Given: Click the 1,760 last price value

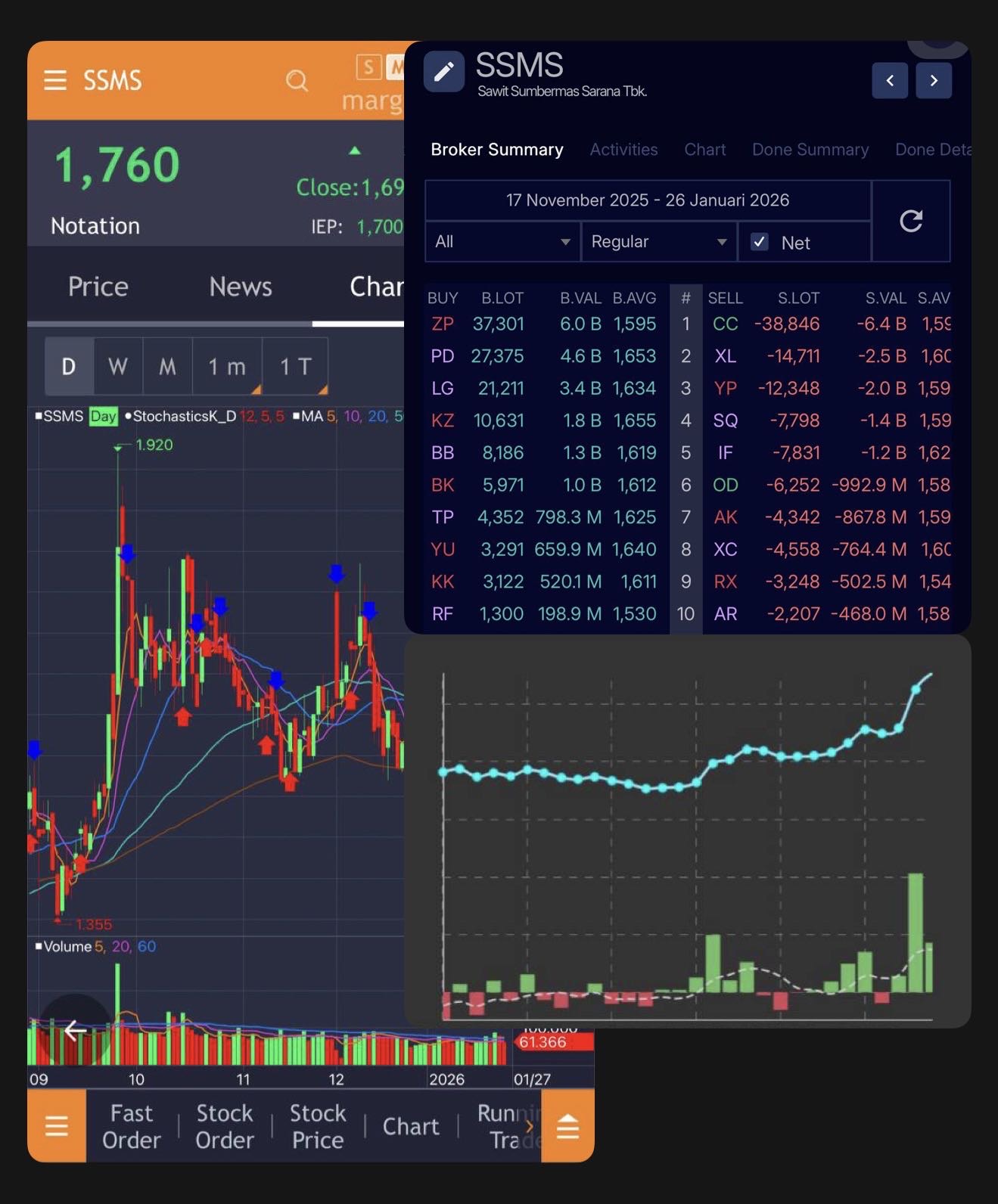Looking at the screenshot, I should pyautogui.click(x=117, y=166).
